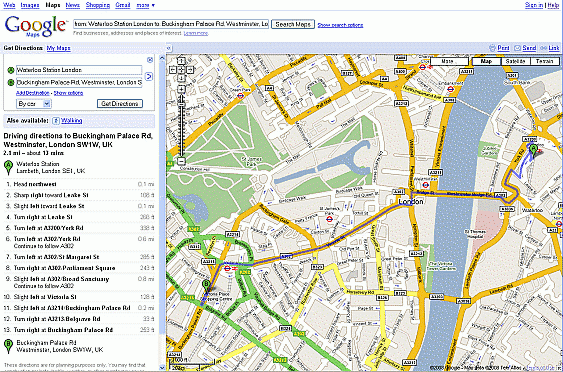Viewport: 563px width, 372px height.
Task: Open the My Maps tab
Action: (x=59, y=48)
